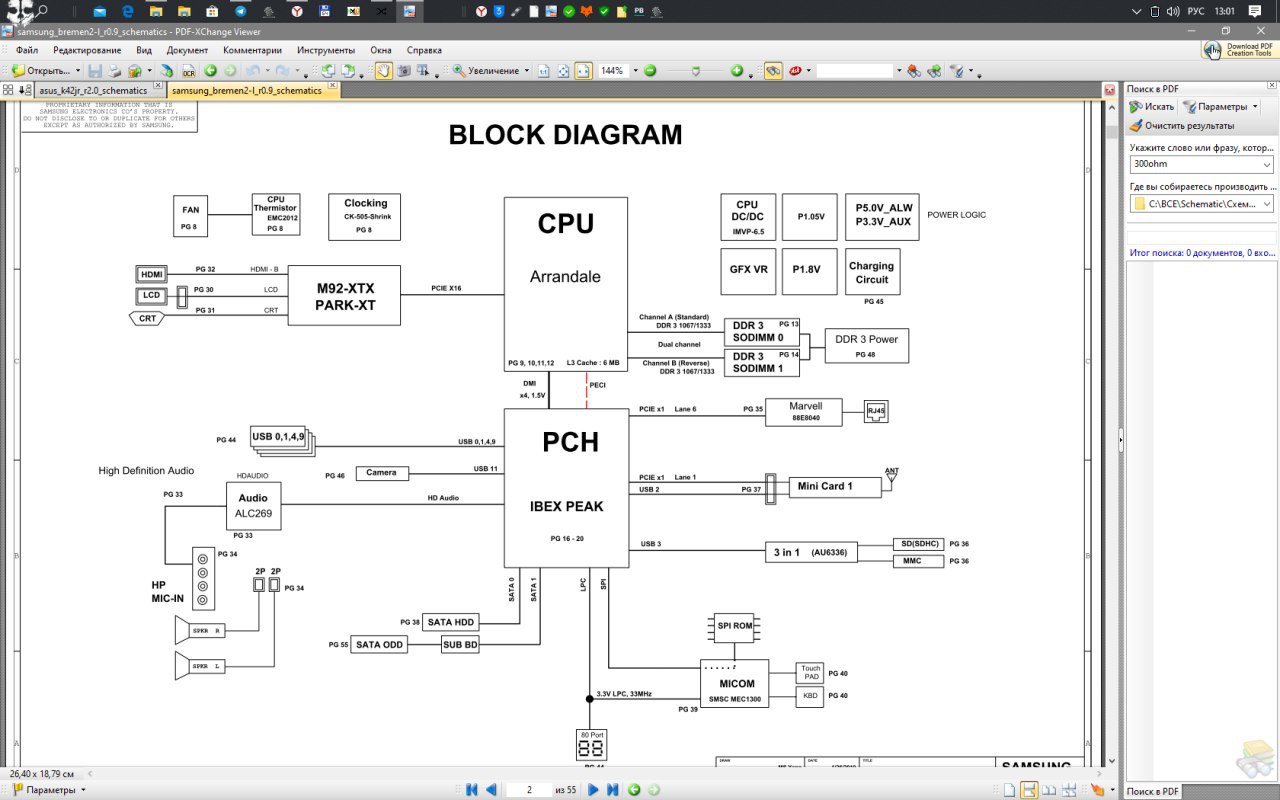The height and width of the screenshot is (800, 1280).
Task: Open the Справка menu
Action: (424, 50)
